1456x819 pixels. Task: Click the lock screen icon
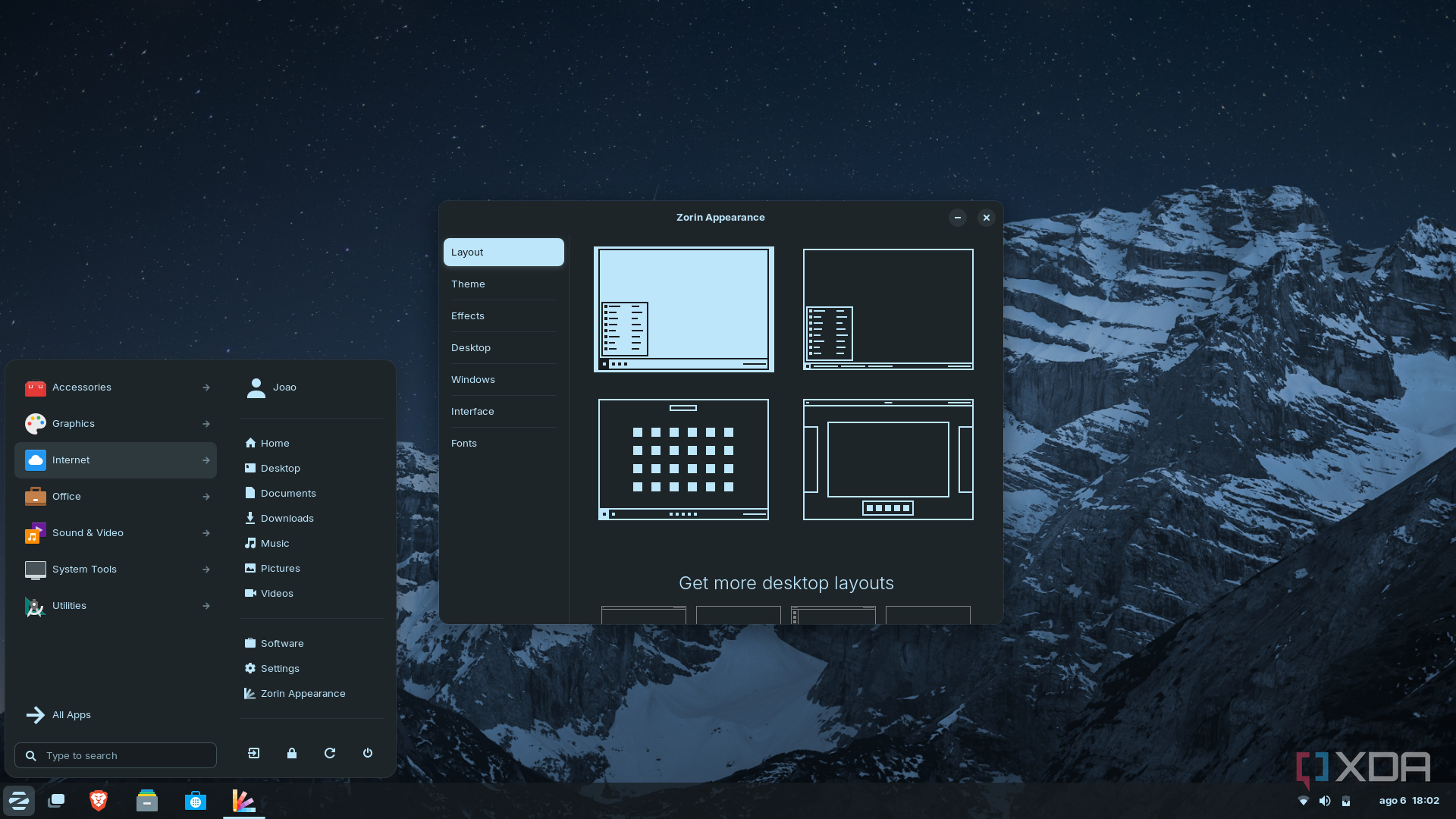coord(292,753)
